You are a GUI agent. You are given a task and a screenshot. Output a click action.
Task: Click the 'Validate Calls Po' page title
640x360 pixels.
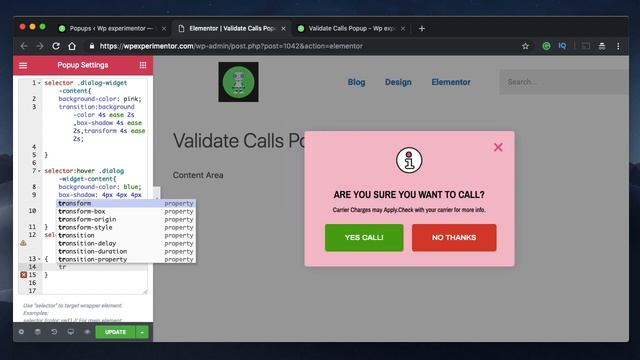coord(239,141)
